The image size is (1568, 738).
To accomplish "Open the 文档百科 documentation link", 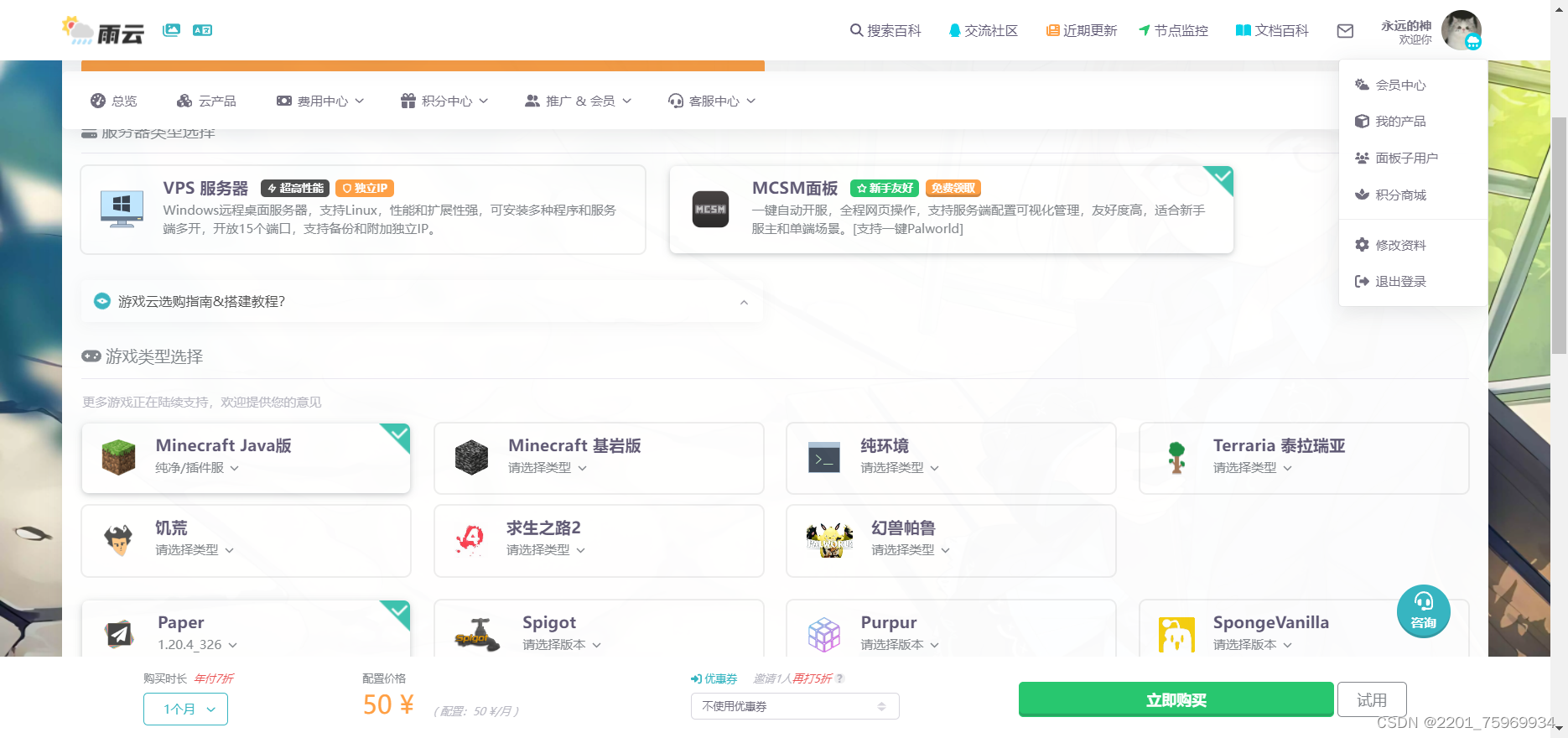I will click(x=1272, y=30).
